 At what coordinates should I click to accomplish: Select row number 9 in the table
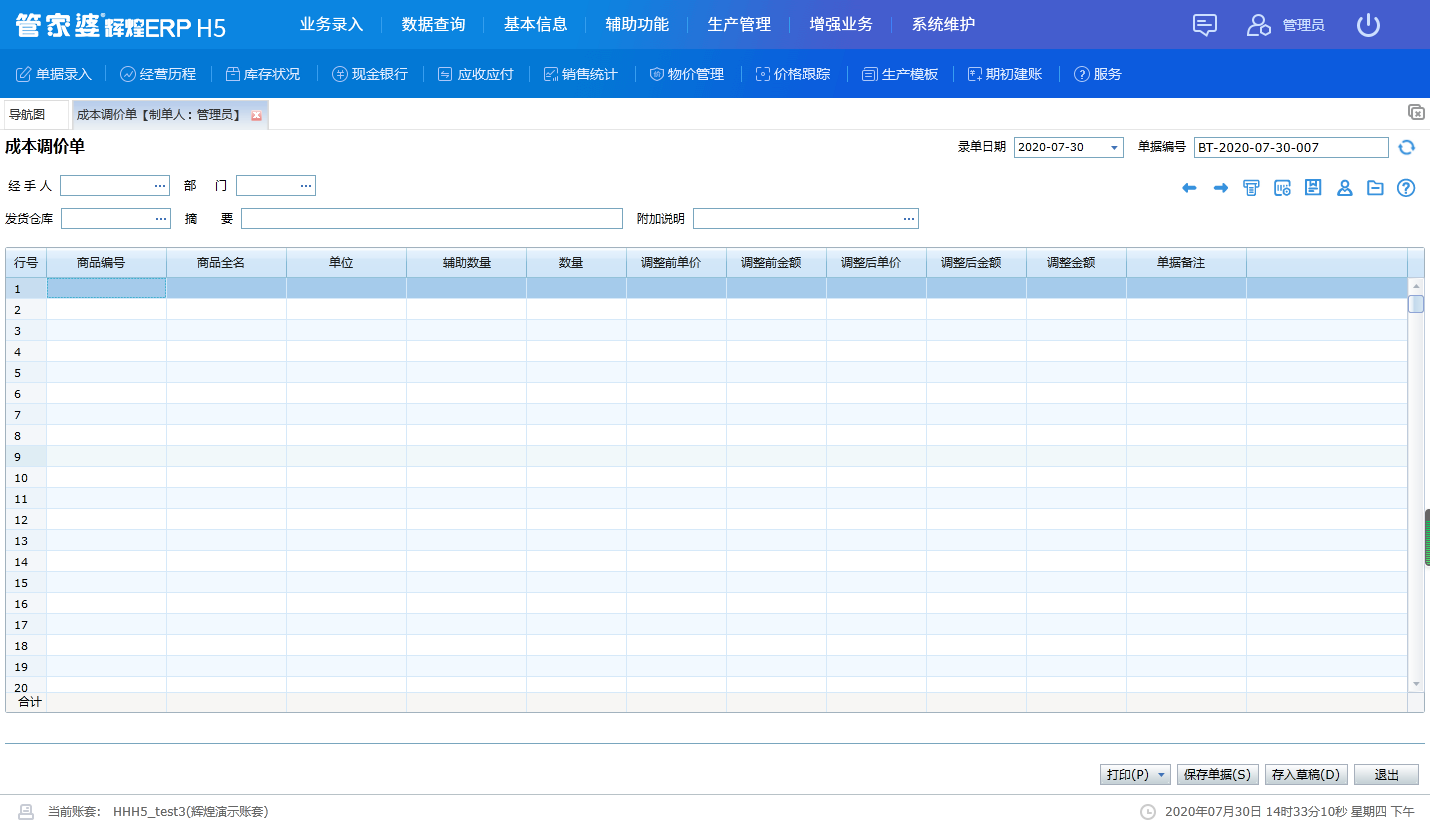tap(26, 457)
